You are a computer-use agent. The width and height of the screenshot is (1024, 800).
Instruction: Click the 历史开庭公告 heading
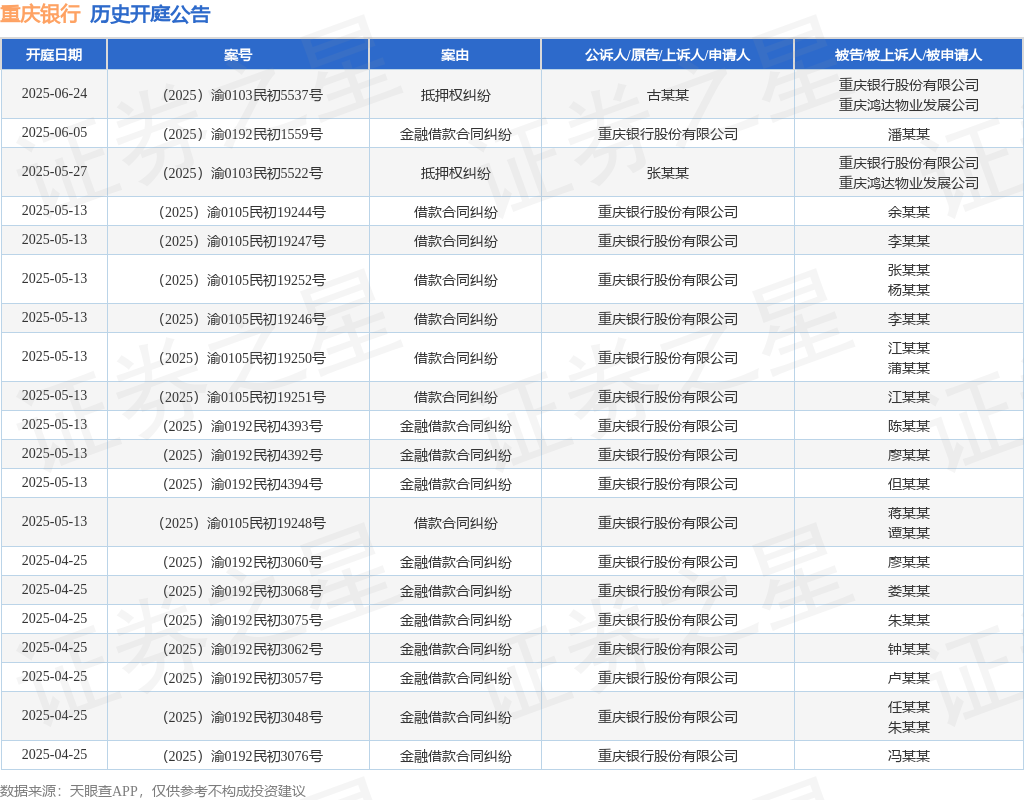click(150, 14)
